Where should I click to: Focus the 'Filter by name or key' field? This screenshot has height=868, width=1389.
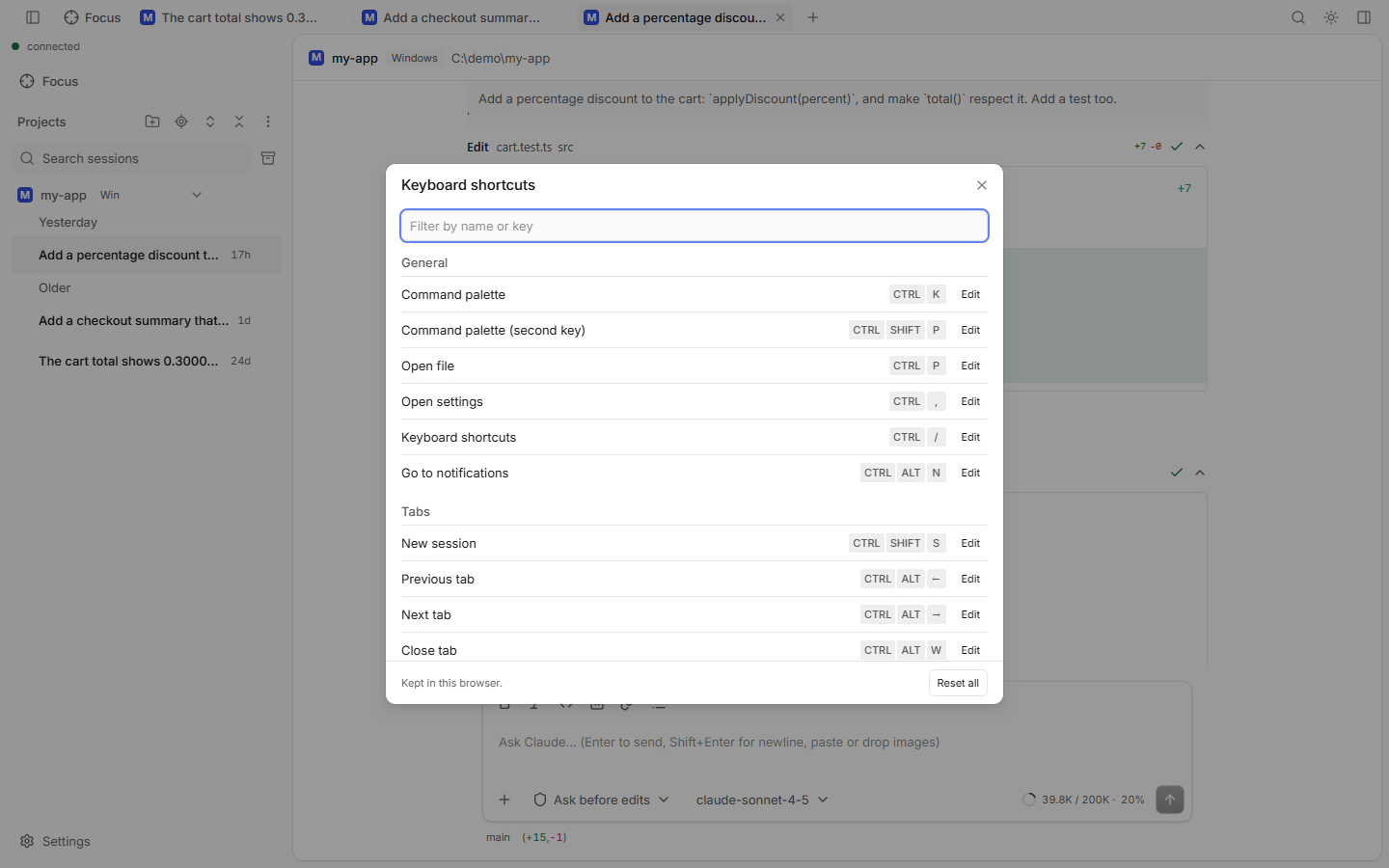click(x=694, y=226)
